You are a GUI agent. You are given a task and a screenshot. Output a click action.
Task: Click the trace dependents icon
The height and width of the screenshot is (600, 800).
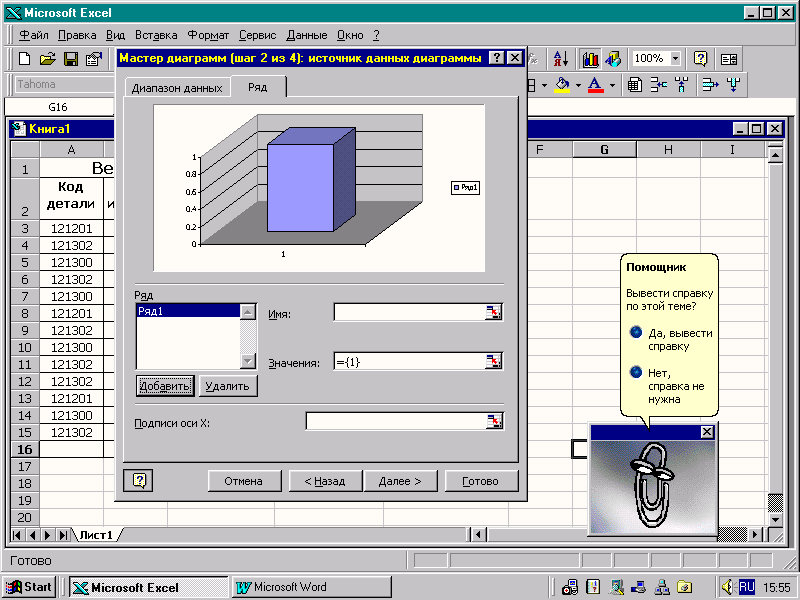pos(710,85)
